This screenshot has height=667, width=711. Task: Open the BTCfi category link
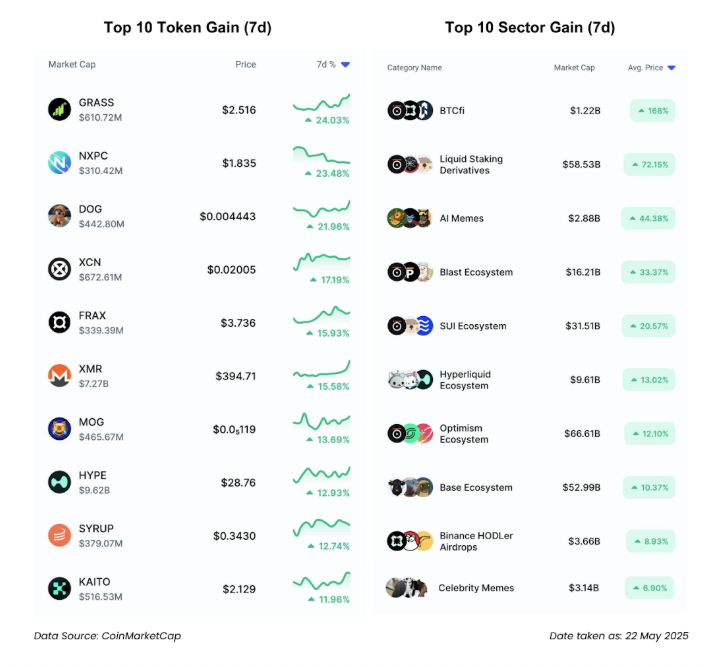tap(452, 111)
